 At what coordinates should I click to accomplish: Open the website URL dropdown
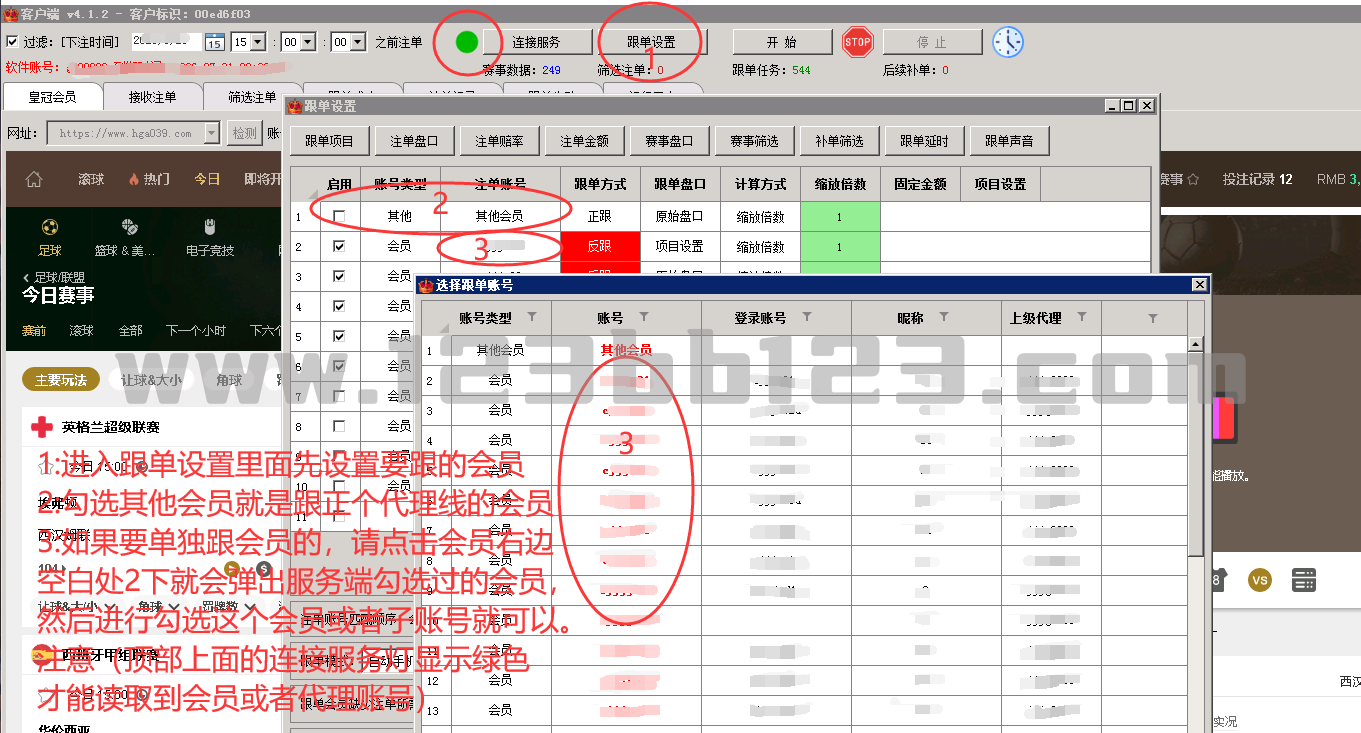tap(212, 133)
